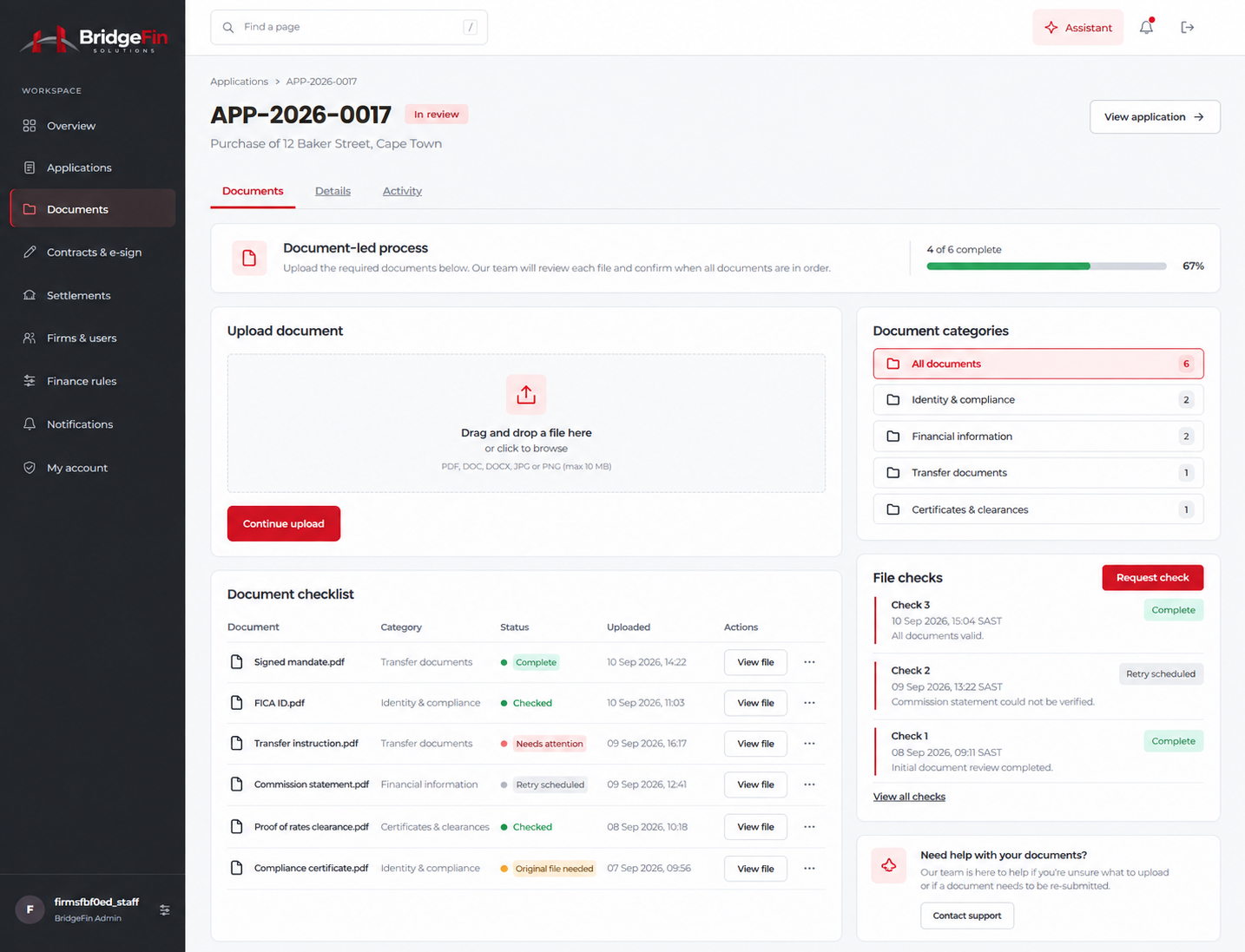Filter by Financial information category
This screenshot has height=952, width=1245.
(1038, 437)
